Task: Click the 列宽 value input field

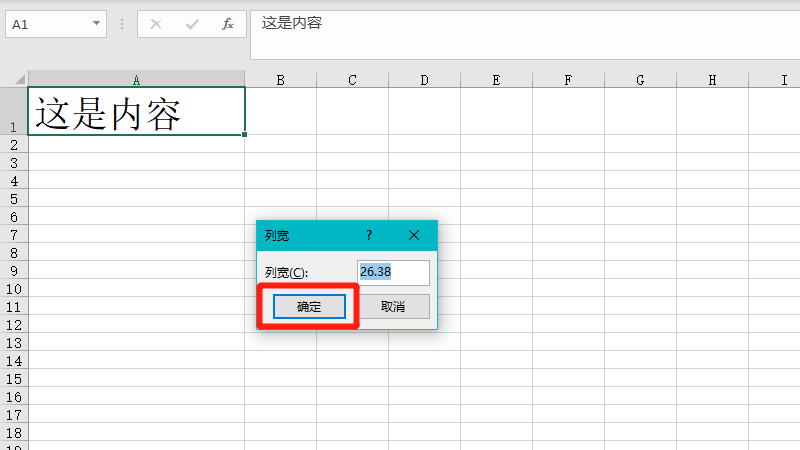Action: (393, 273)
